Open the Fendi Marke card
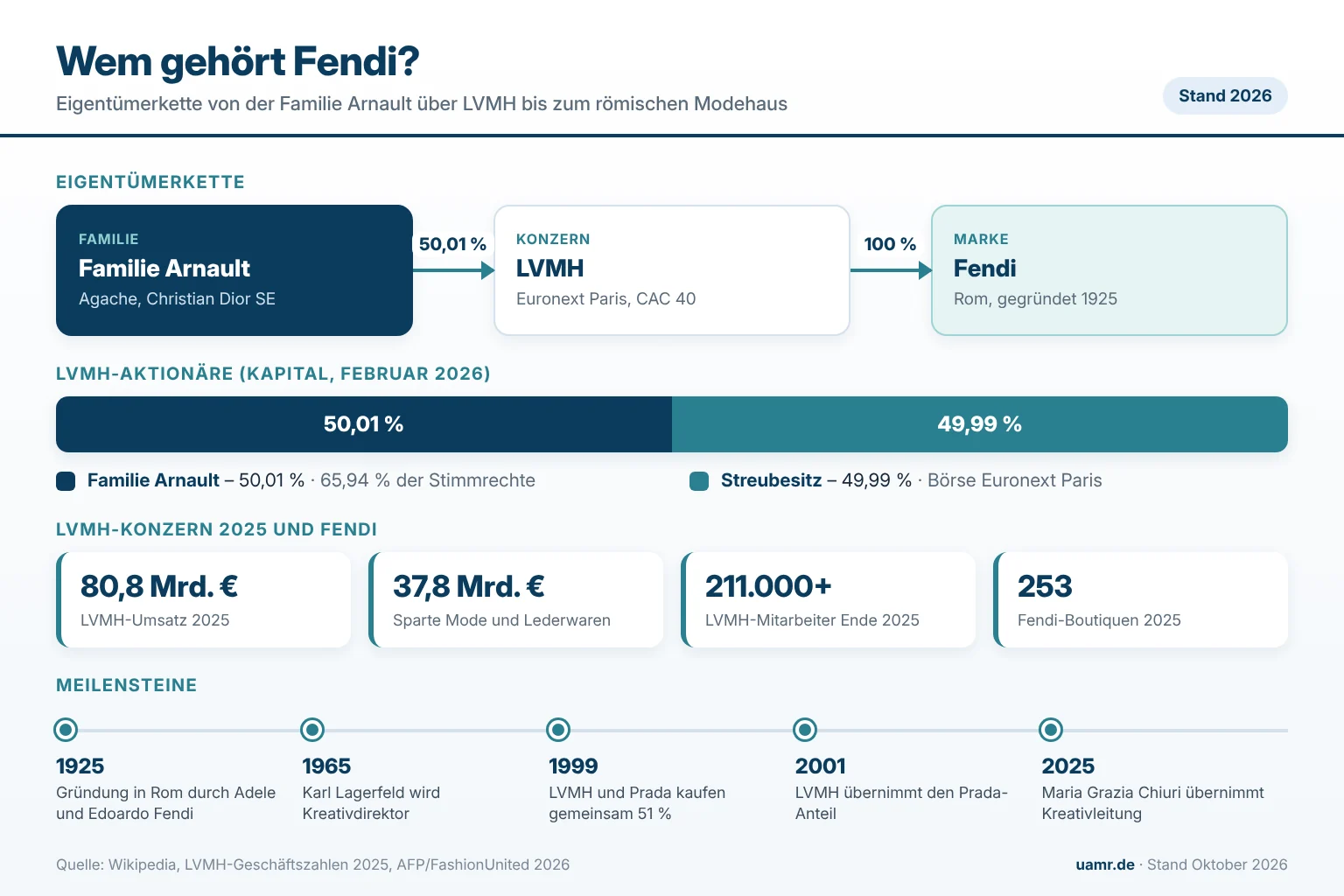 pos(1109,270)
